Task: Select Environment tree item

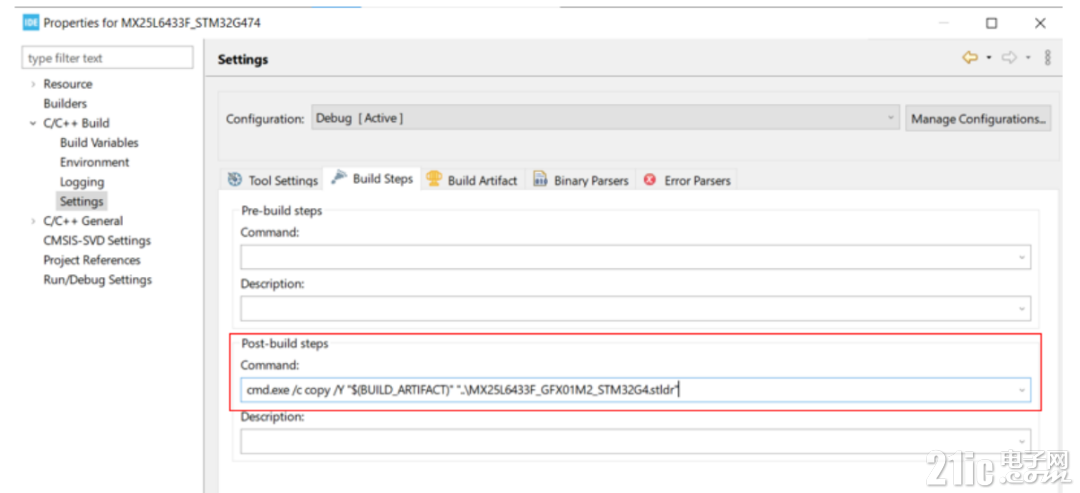Action: coord(94,162)
